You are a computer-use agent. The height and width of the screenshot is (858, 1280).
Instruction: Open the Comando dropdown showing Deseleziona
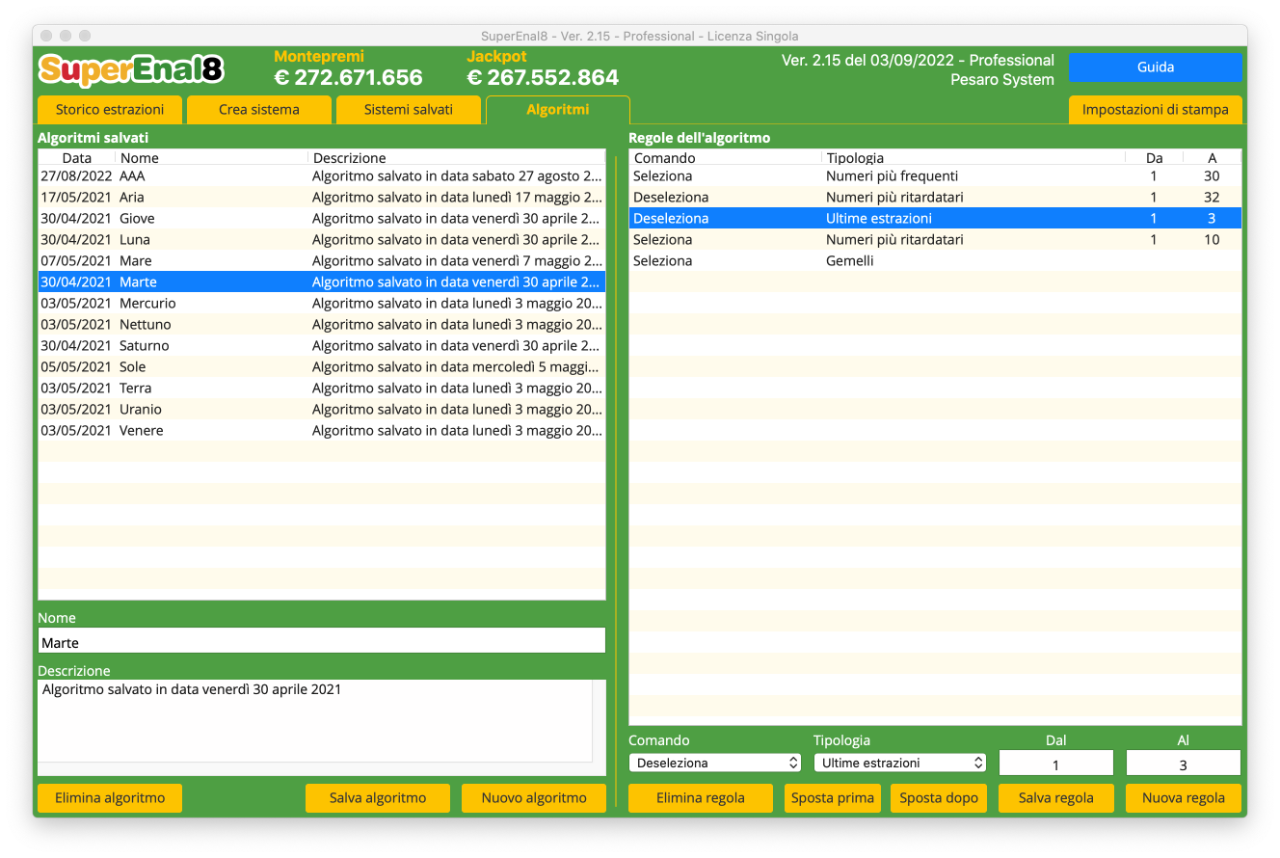point(715,763)
